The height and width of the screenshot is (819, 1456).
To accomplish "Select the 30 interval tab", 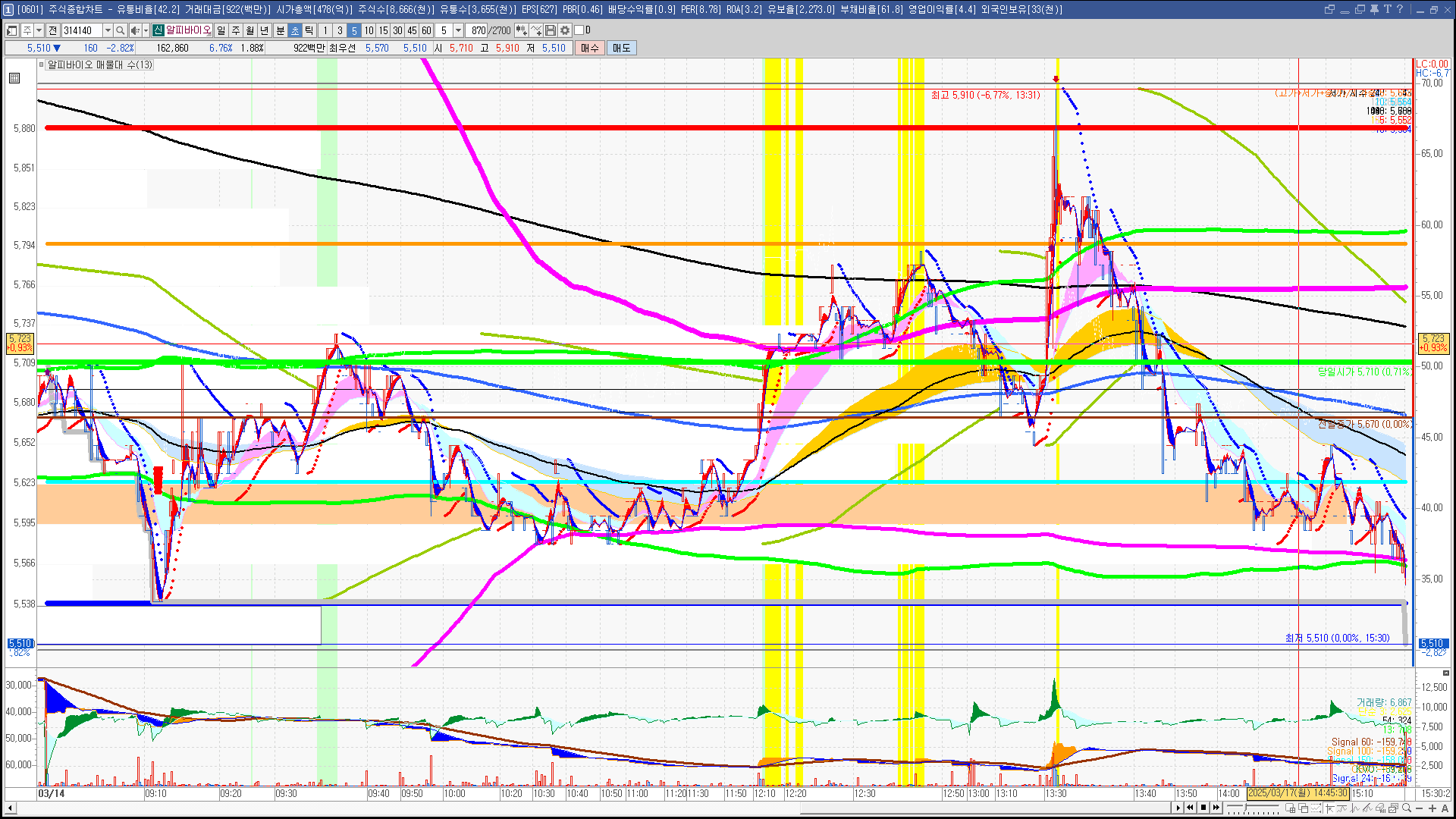I will 397,30.
